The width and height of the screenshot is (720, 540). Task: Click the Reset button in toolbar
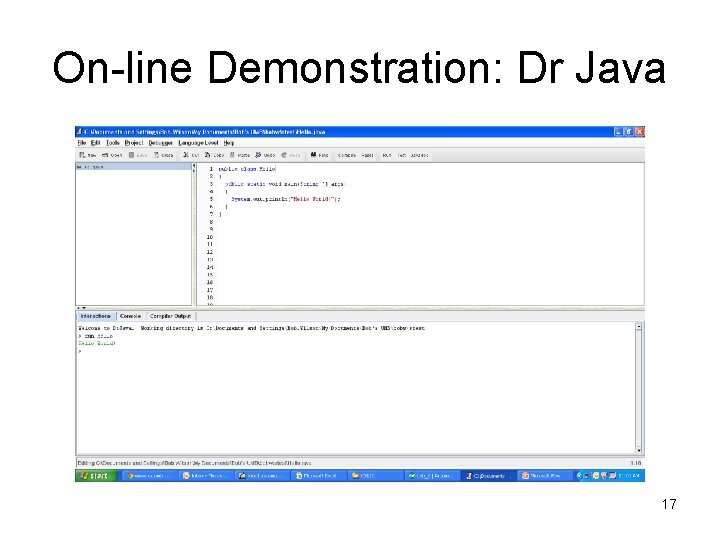(x=367, y=155)
